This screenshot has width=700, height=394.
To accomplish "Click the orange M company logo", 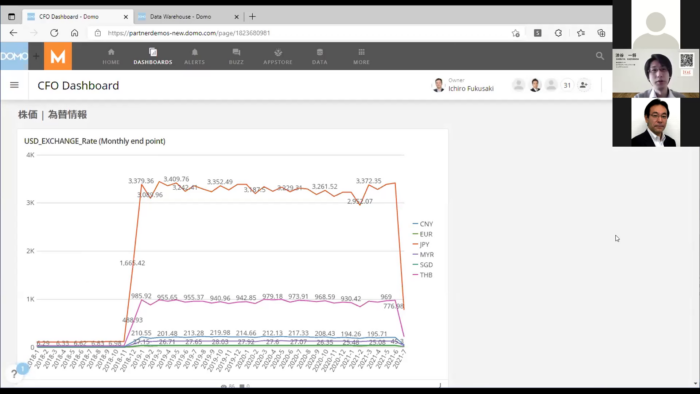I will (x=58, y=56).
